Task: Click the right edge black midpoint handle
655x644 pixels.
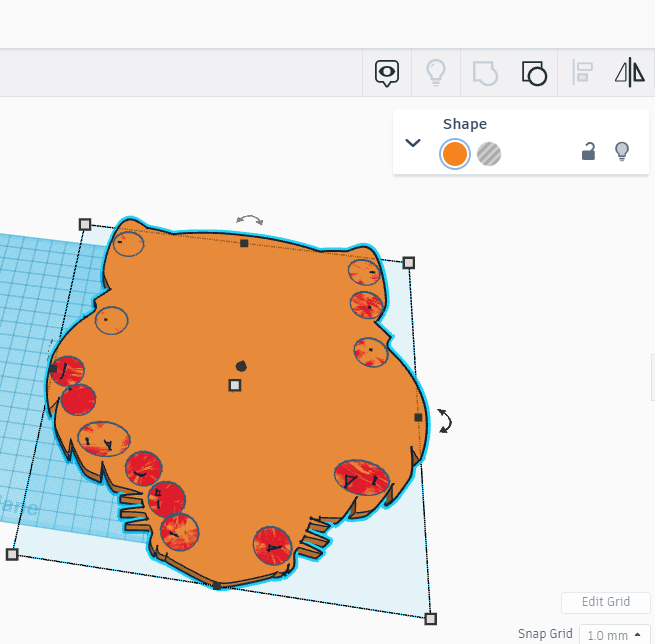Action: pyautogui.click(x=418, y=417)
